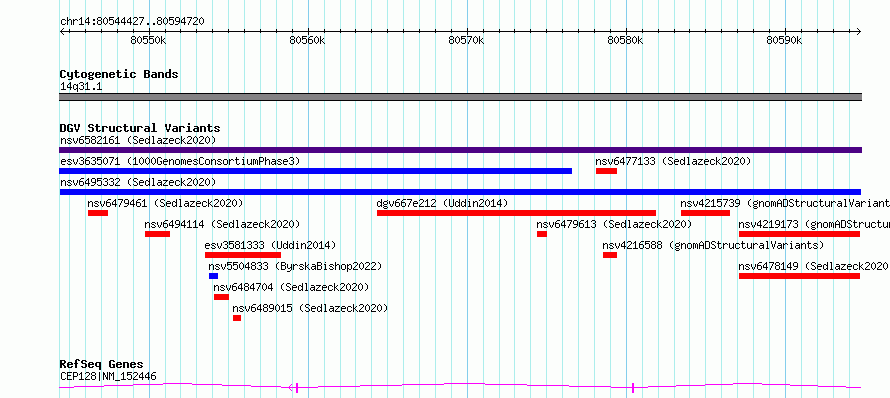Click the nsv6489015 small red bar
This screenshot has width=890, height=398.
click(237, 318)
